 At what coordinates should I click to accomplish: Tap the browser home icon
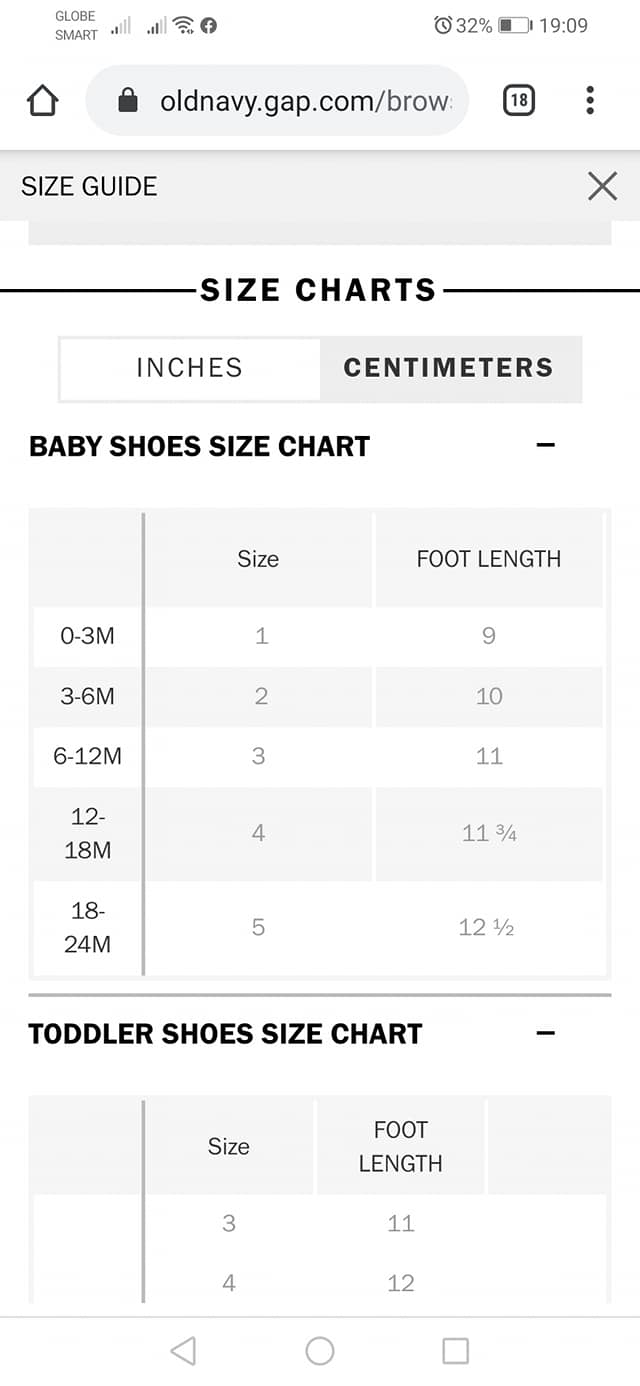pos(42,100)
